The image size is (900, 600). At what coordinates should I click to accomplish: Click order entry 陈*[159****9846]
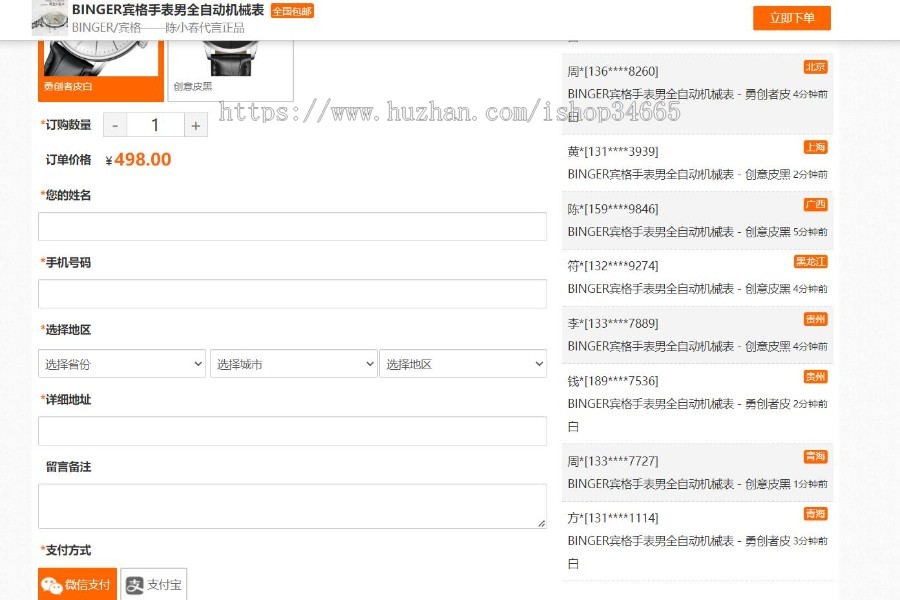pos(697,220)
